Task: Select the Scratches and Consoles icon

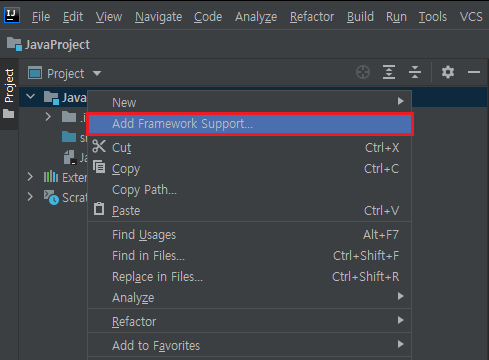Action: point(51,197)
